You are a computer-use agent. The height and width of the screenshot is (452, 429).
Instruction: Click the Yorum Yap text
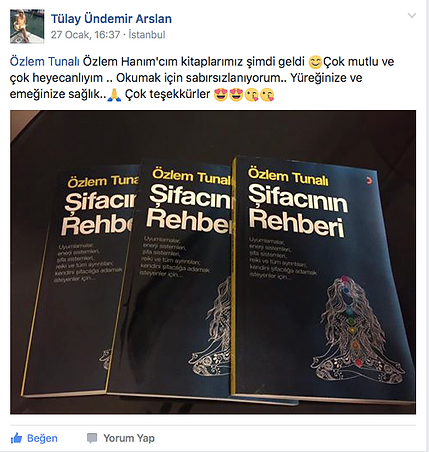(129, 438)
